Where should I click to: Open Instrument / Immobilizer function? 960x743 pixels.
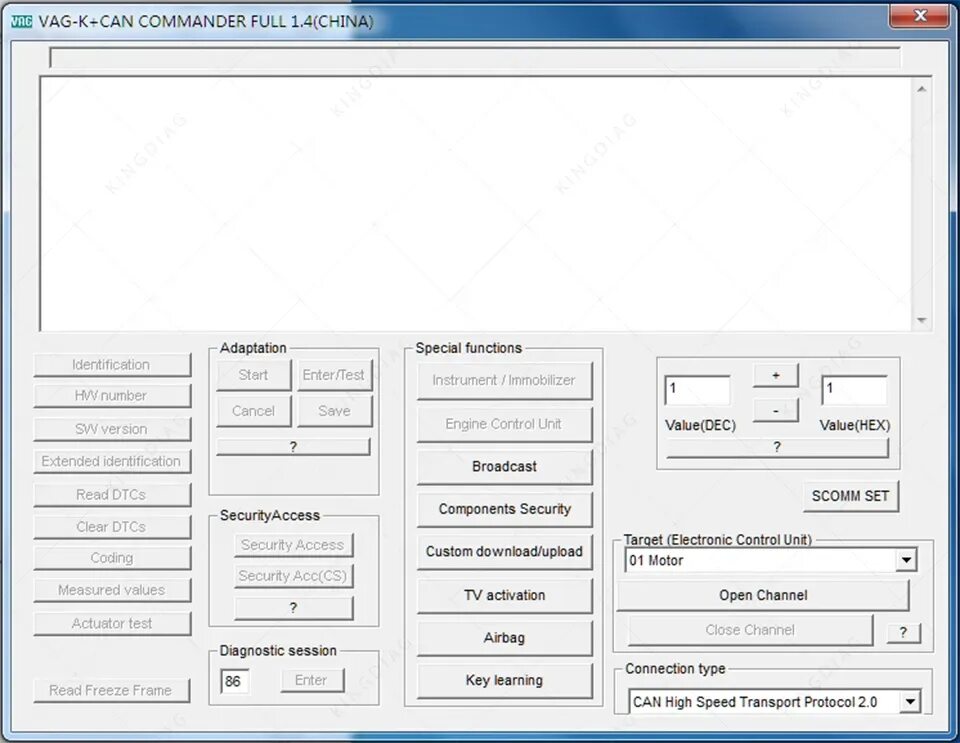click(x=504, y=381)
